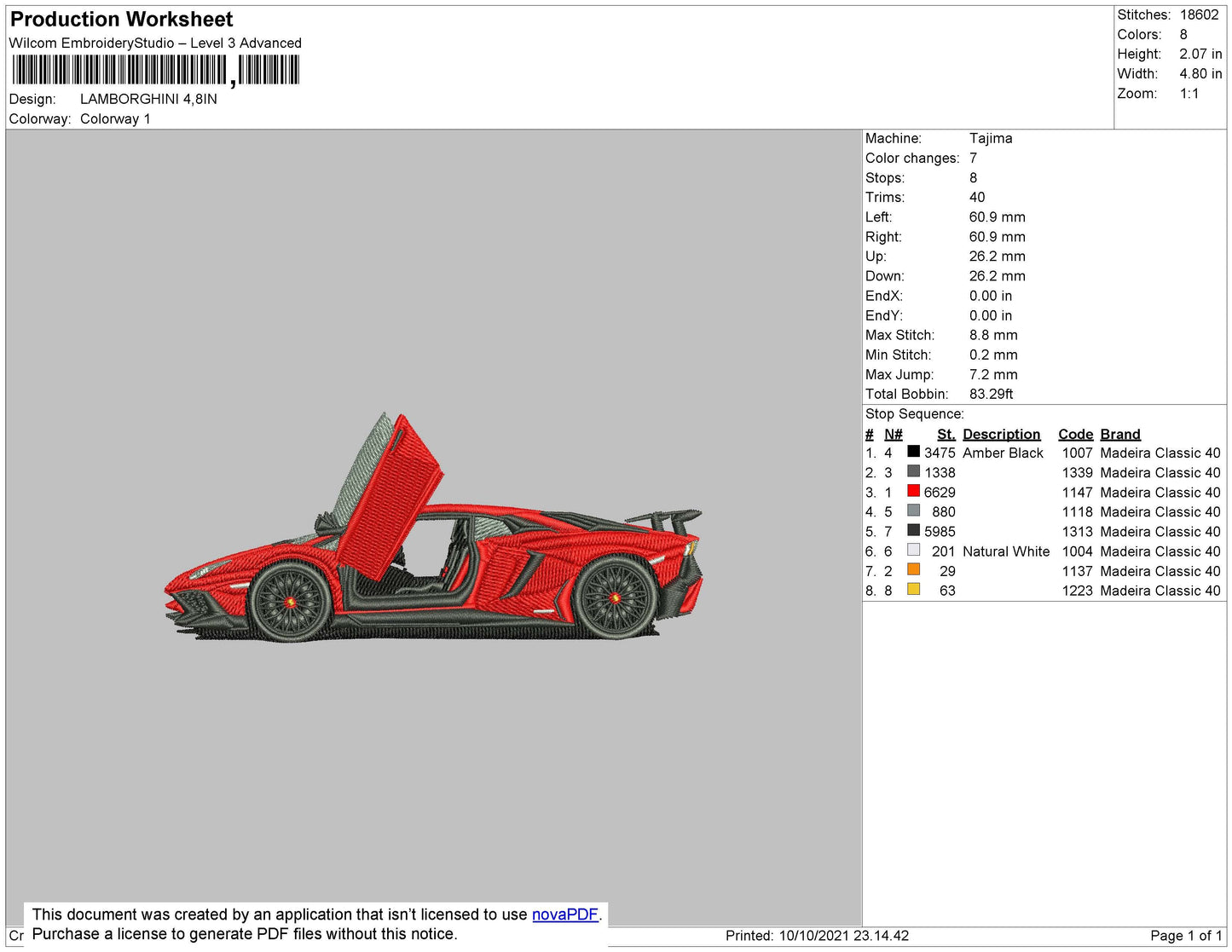Click the Width value 4.80 in
Image resolution: width=1232 pixels, height=952 pixels.
(1200, 74)
